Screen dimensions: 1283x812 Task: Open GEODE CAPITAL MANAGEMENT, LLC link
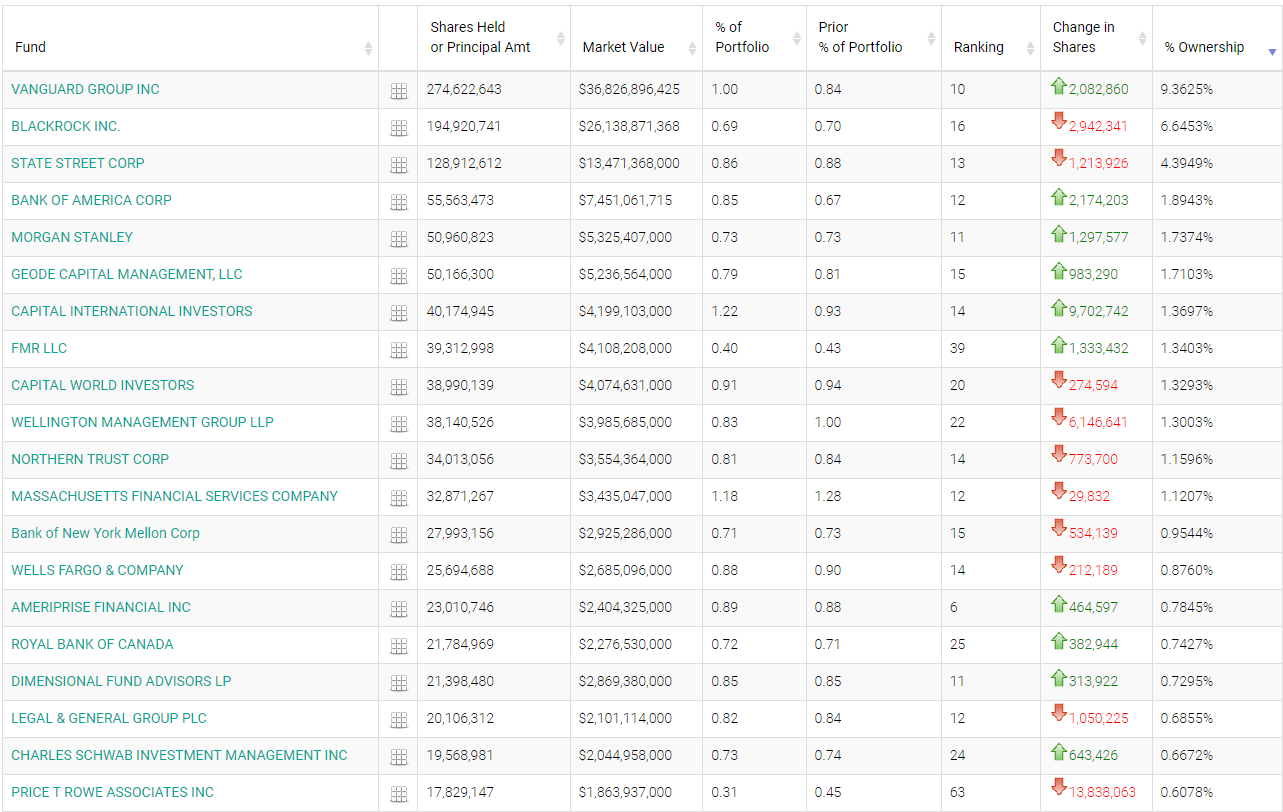(127, 274)
